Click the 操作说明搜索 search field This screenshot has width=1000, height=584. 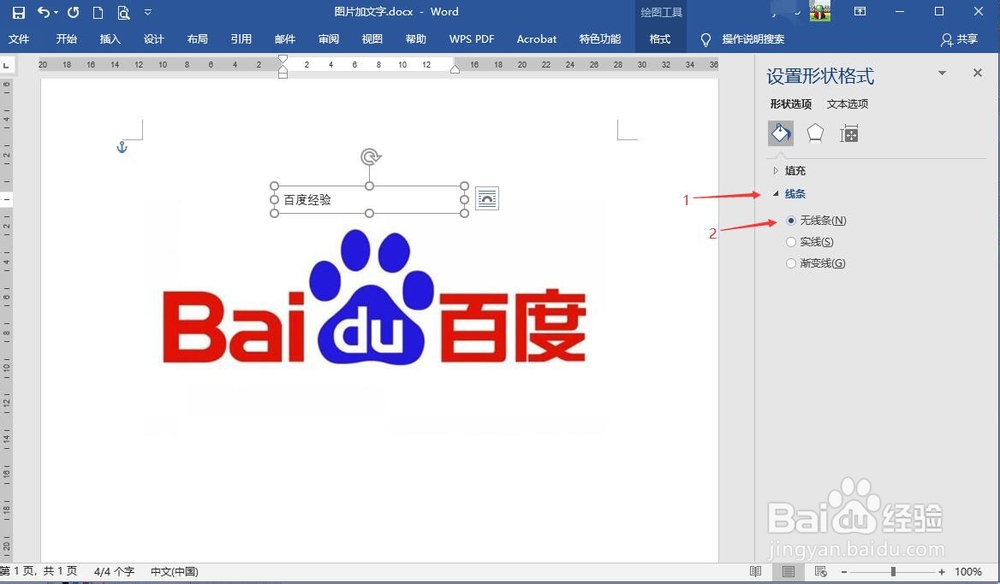click(753, 39)
